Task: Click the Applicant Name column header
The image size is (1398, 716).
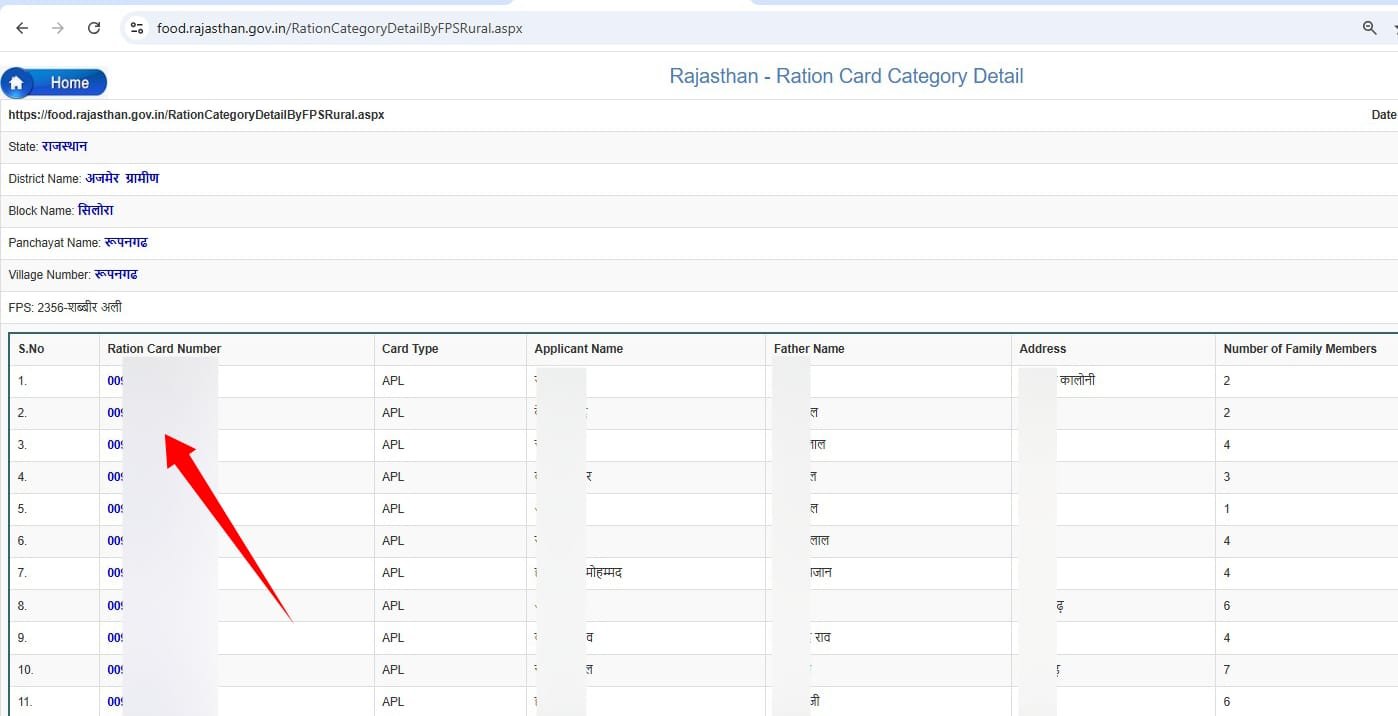Action: pyautogui.click(x=578, y=349)
